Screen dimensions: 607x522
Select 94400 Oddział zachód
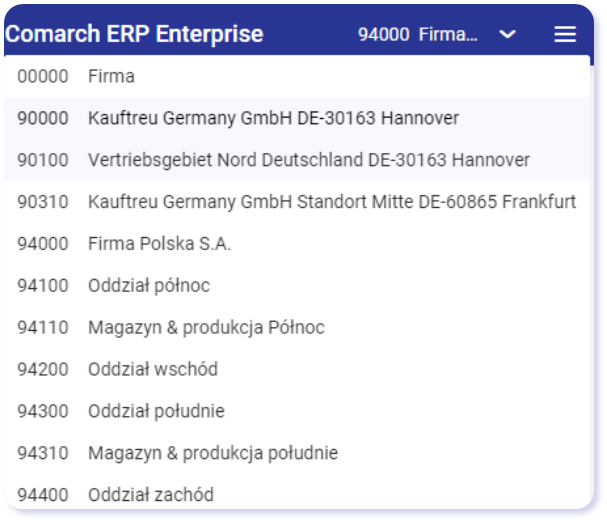pos(297,491)
